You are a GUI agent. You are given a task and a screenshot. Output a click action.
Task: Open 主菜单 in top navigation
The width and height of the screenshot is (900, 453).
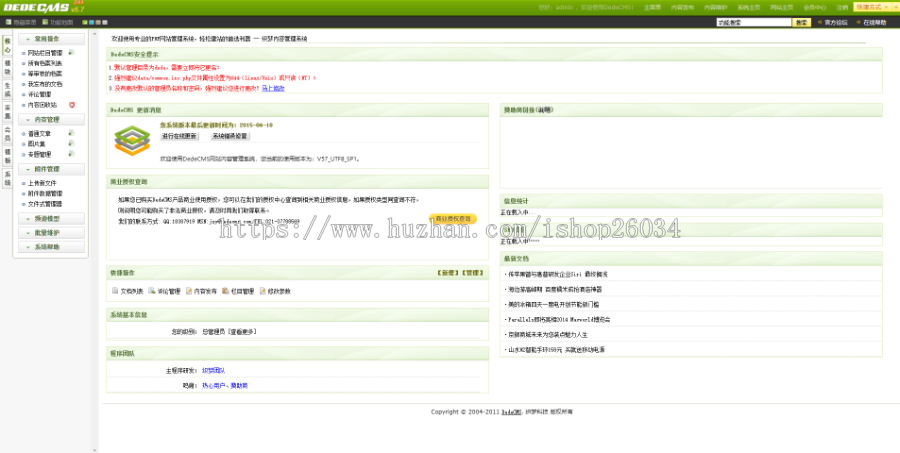tap(652, 7)
